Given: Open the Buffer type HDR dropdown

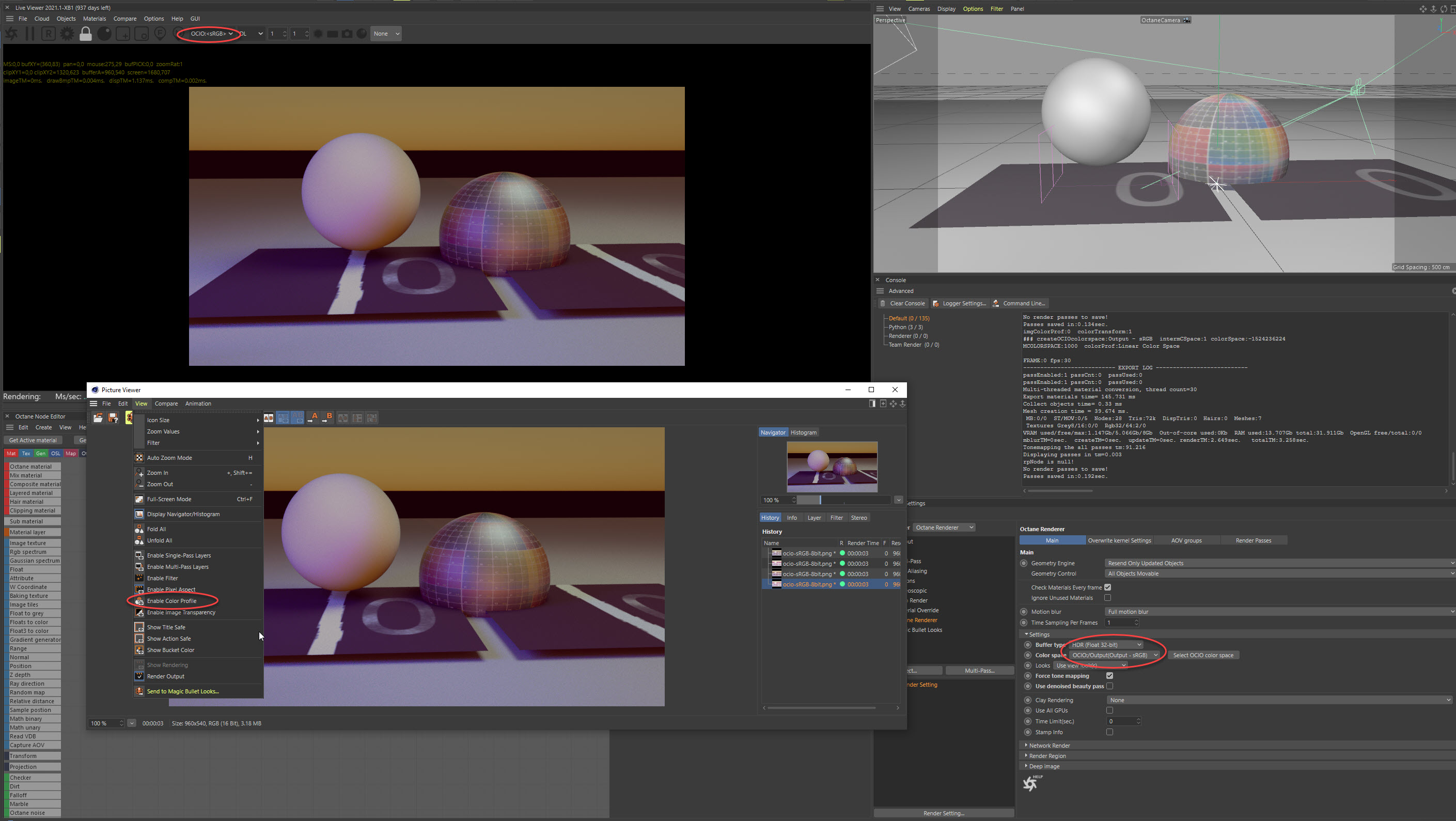Looking at the screenshot, I should [x=1106, y=645].
